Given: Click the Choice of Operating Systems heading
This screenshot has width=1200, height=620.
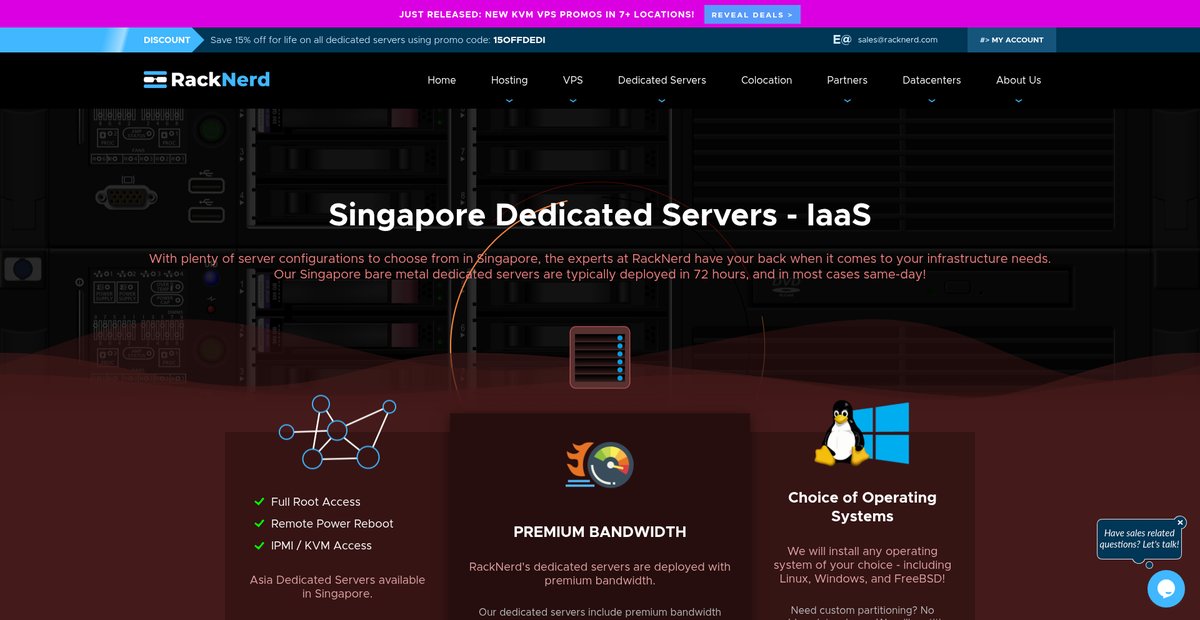Looking at the screenshot, I should (x=862, y=507).
